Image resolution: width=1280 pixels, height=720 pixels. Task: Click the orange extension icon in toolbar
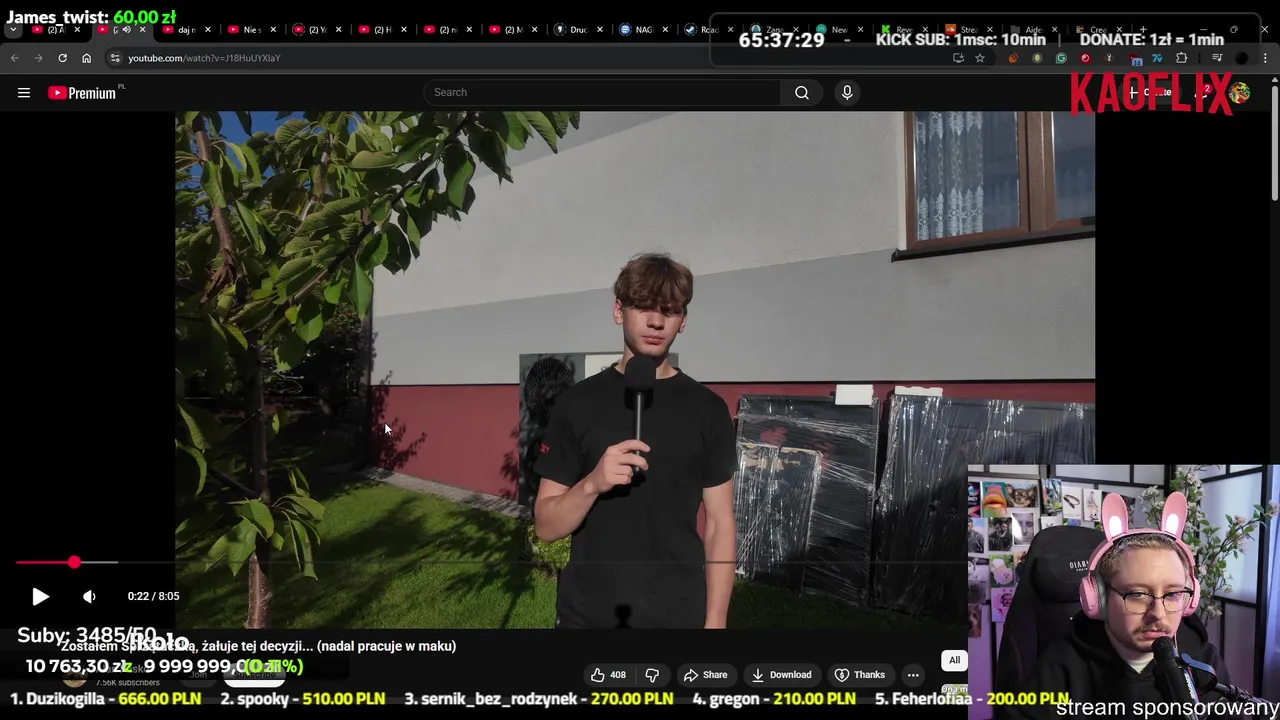(1014, 58)
